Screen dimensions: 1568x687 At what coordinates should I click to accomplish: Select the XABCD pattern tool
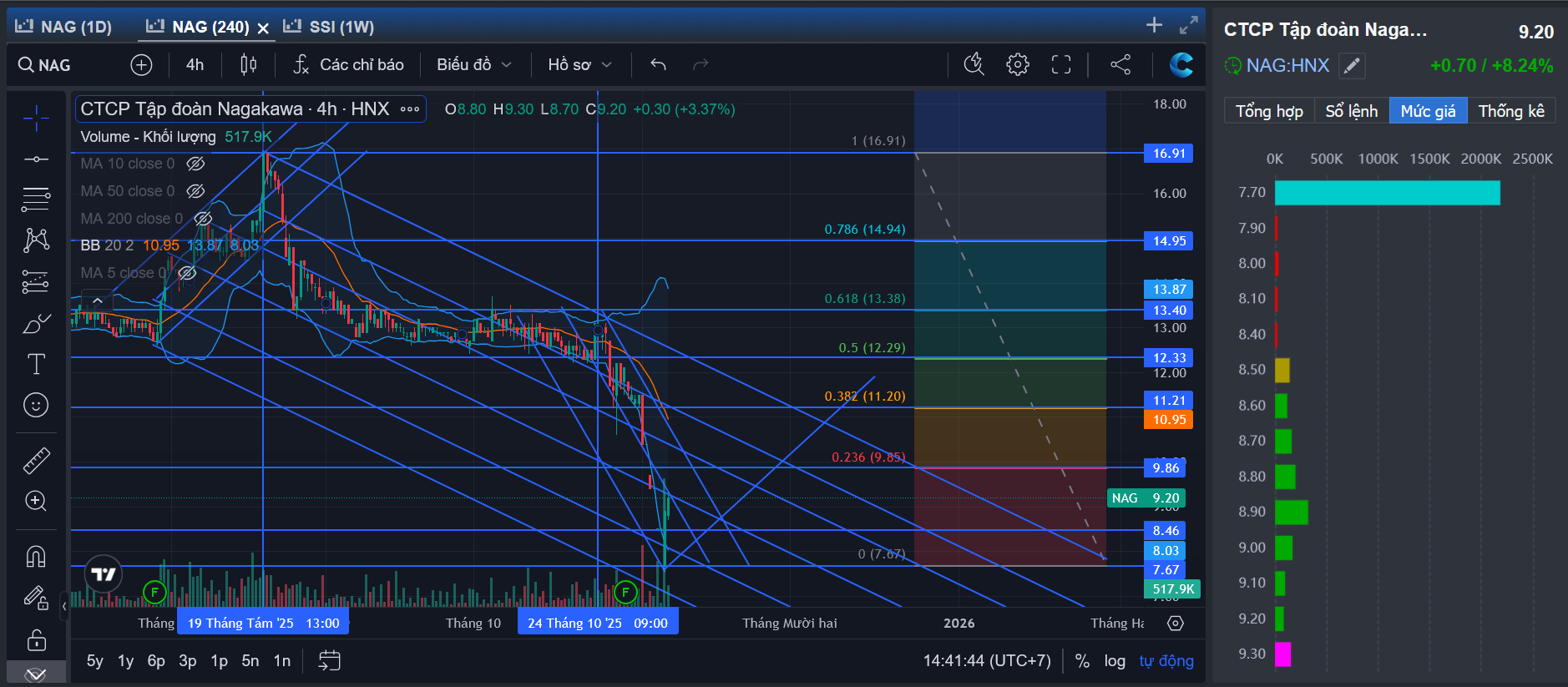tap(36, 240)
